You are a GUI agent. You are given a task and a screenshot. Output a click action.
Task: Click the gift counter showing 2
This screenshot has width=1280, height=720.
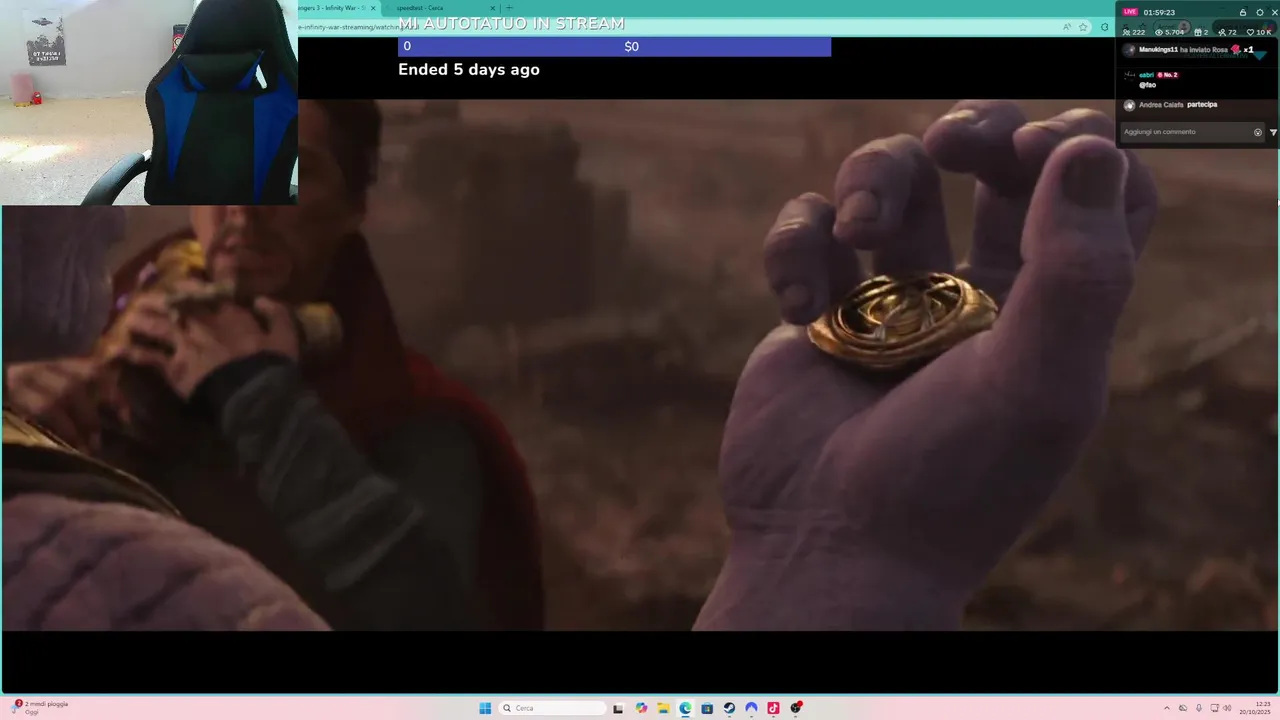click(x=1202, y=32)
